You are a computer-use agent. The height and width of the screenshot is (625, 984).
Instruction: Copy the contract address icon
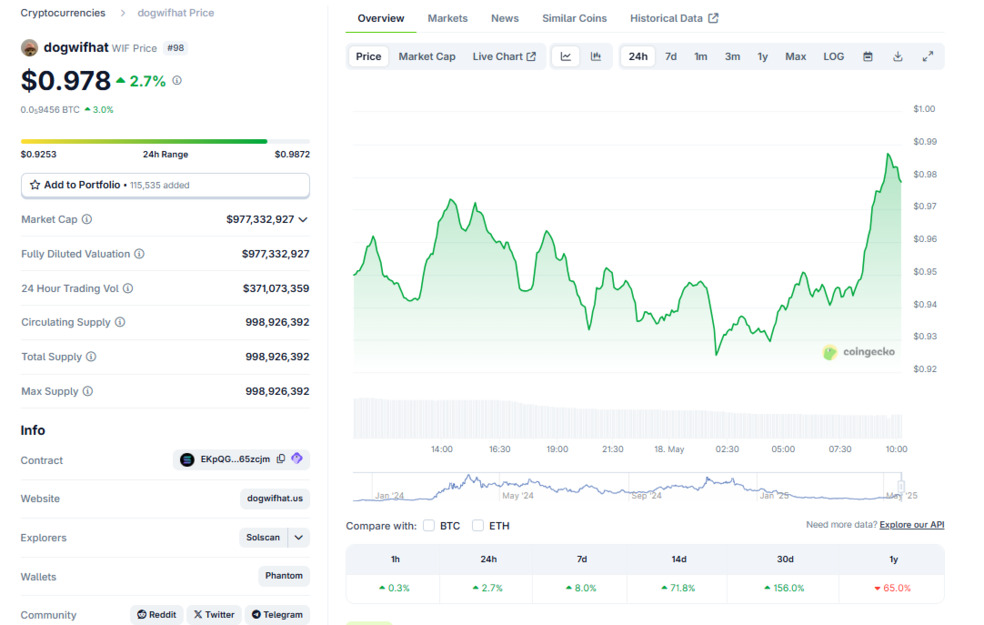click(281, 459)
